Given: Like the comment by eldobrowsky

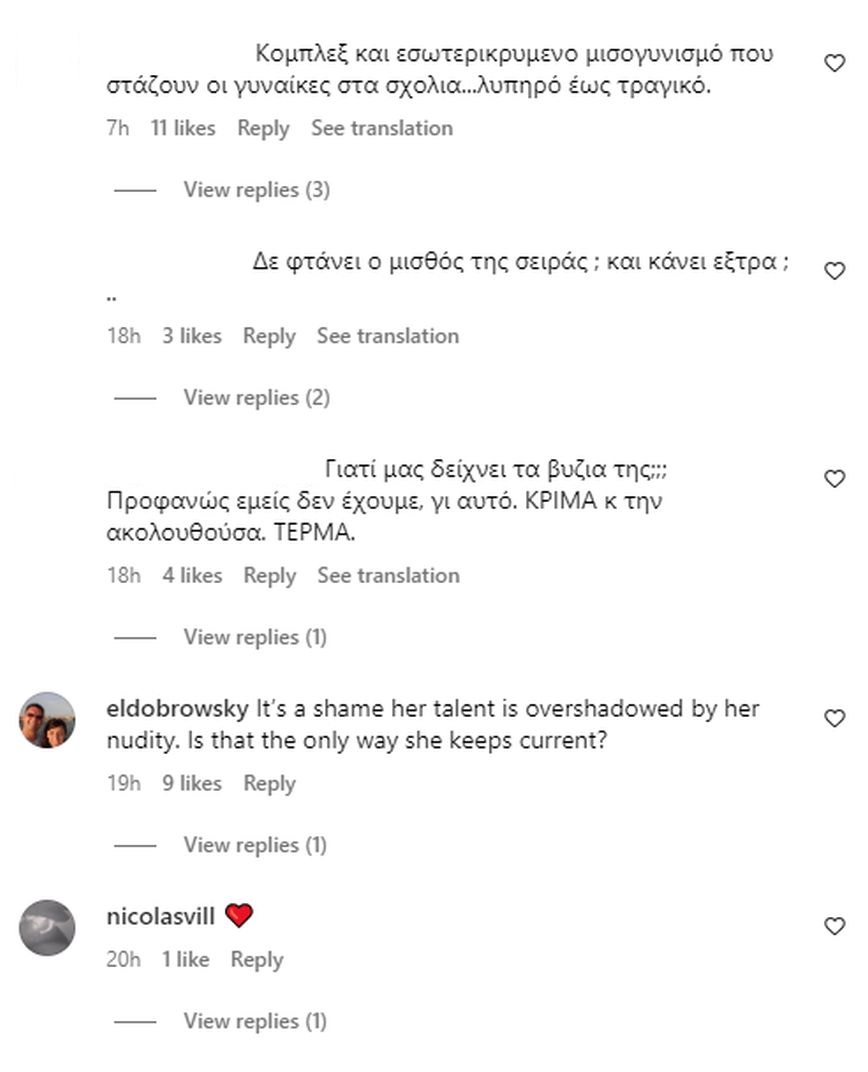Looking at the screenshot, I should (834, 719).
